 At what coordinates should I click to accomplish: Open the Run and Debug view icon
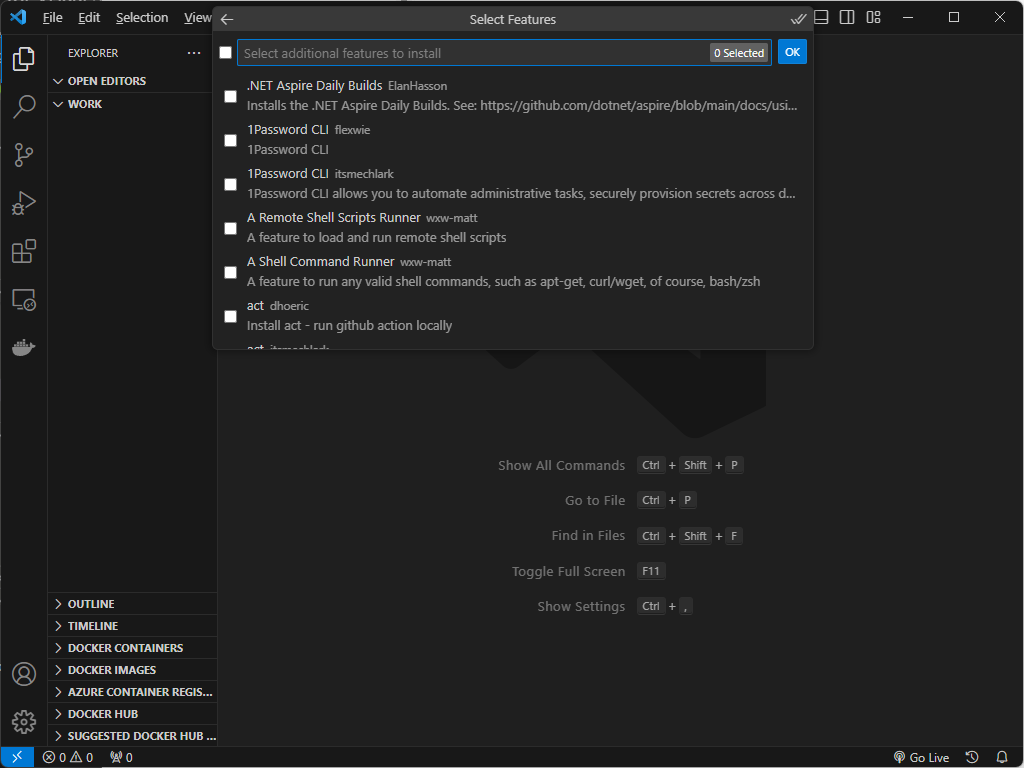click(24, 203)
